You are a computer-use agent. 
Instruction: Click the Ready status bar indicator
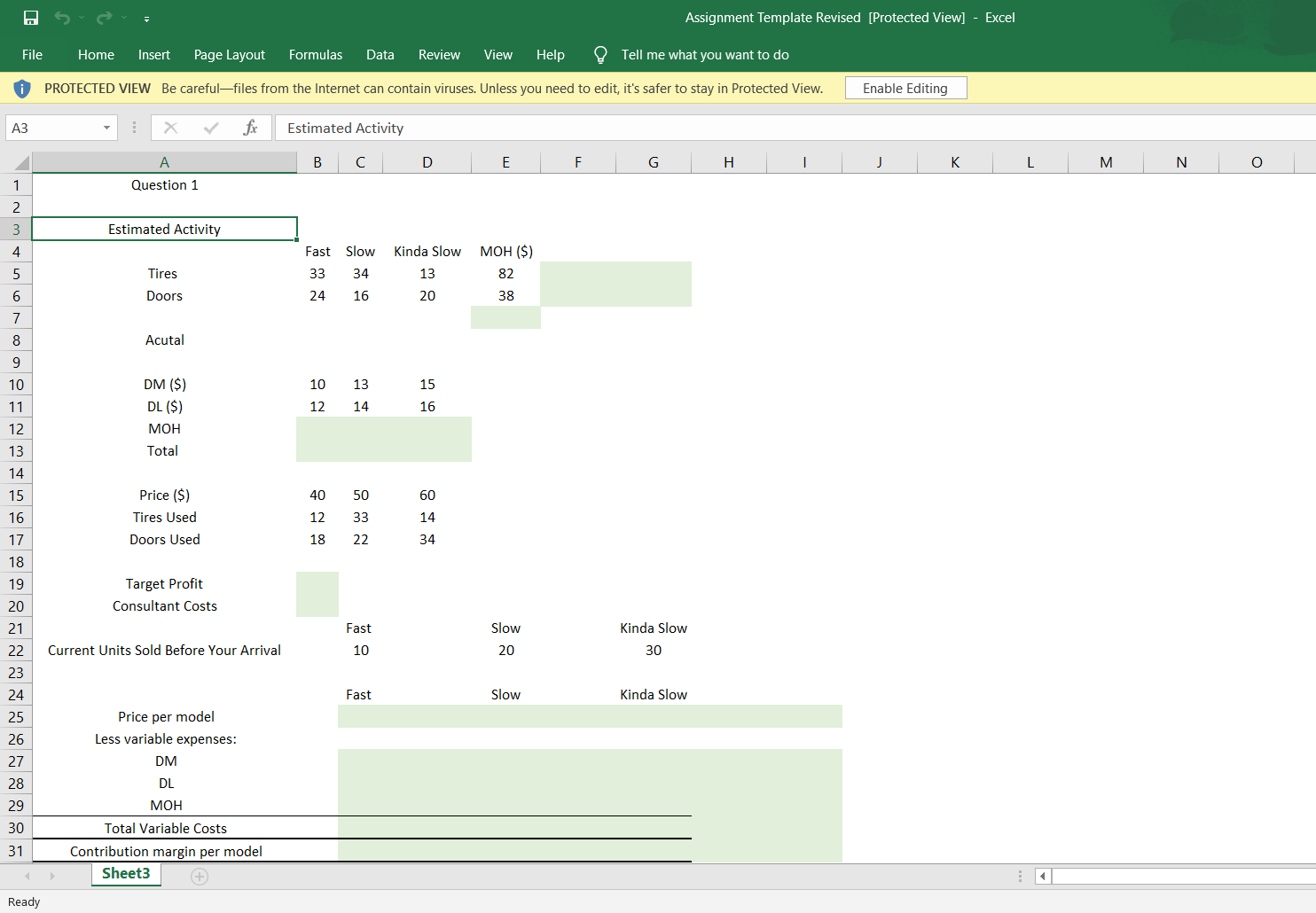point(24,902)
